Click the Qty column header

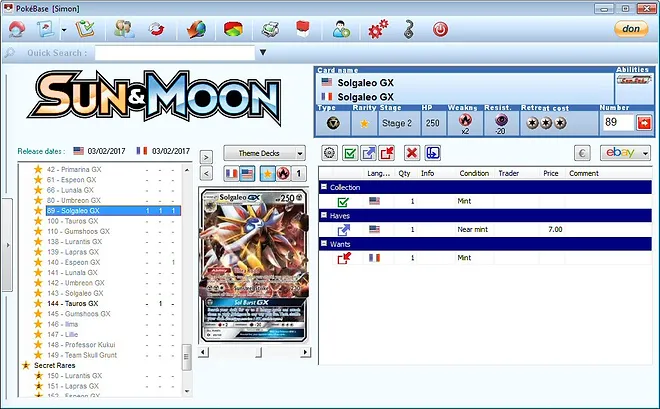pyautogui.click(x=405, y=173)
